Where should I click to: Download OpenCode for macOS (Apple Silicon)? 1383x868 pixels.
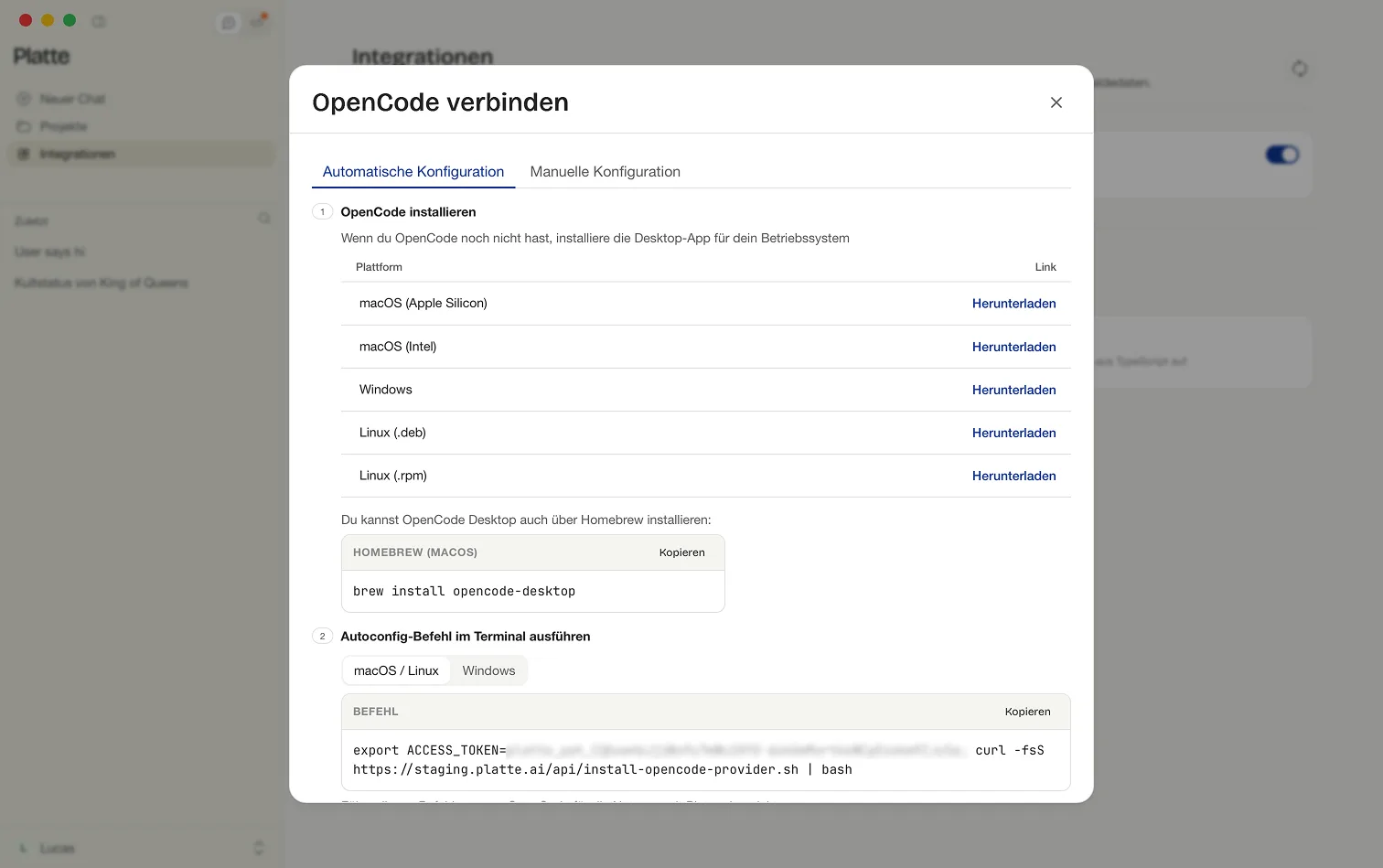(x=1013, y=304)
